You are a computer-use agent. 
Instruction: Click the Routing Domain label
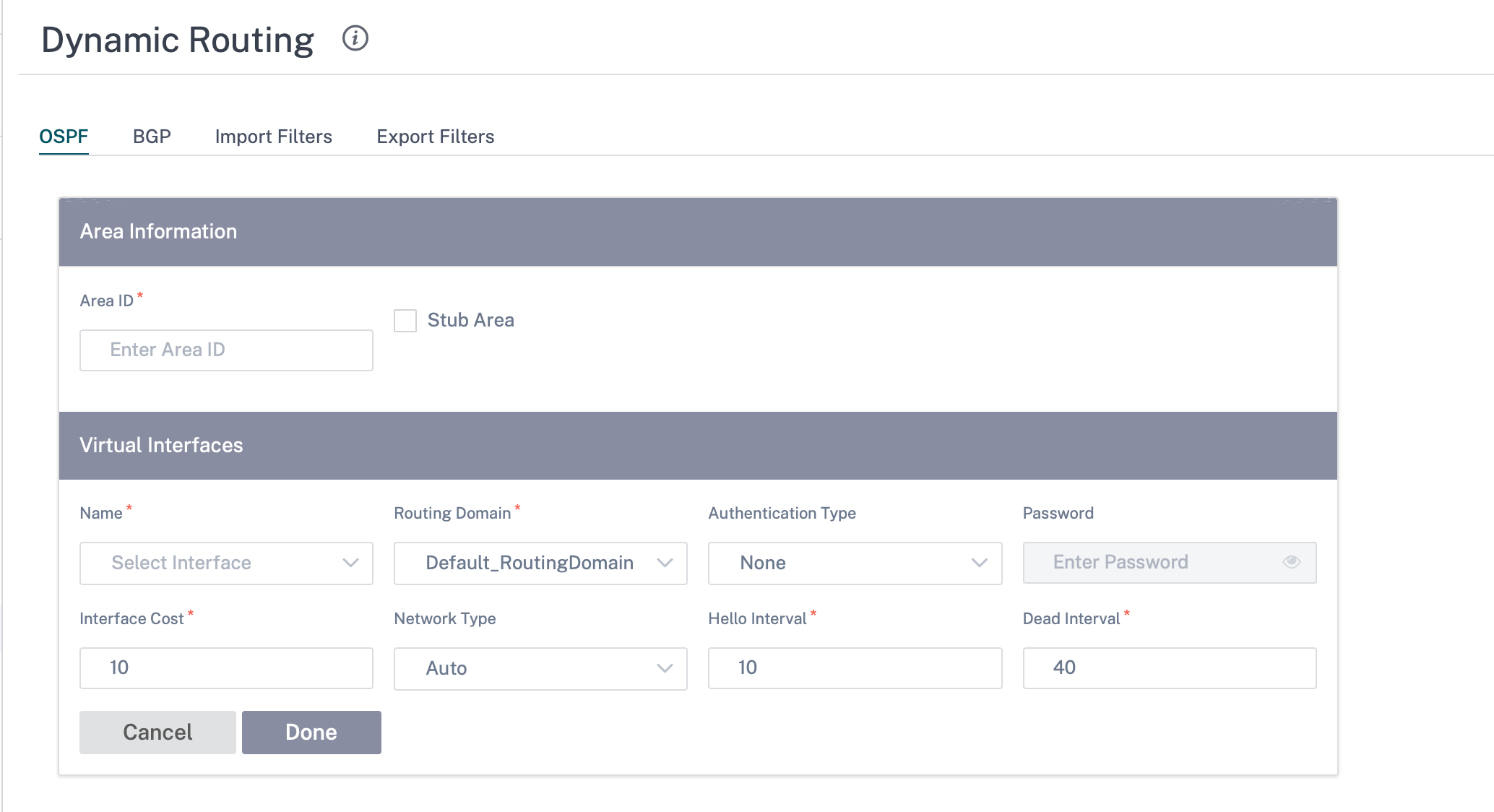click(x=452, y=513)
